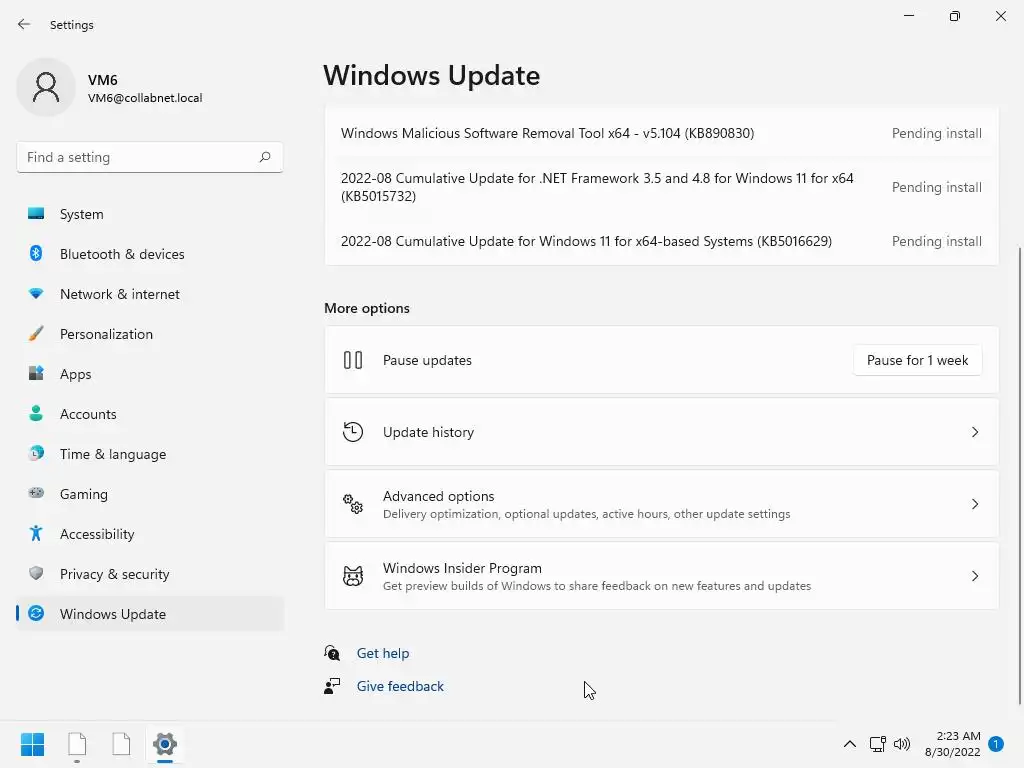Select System in the sidebar
Image resolution: width=1024 pixels, height=768 pixels.
click(x=82, y=214)
